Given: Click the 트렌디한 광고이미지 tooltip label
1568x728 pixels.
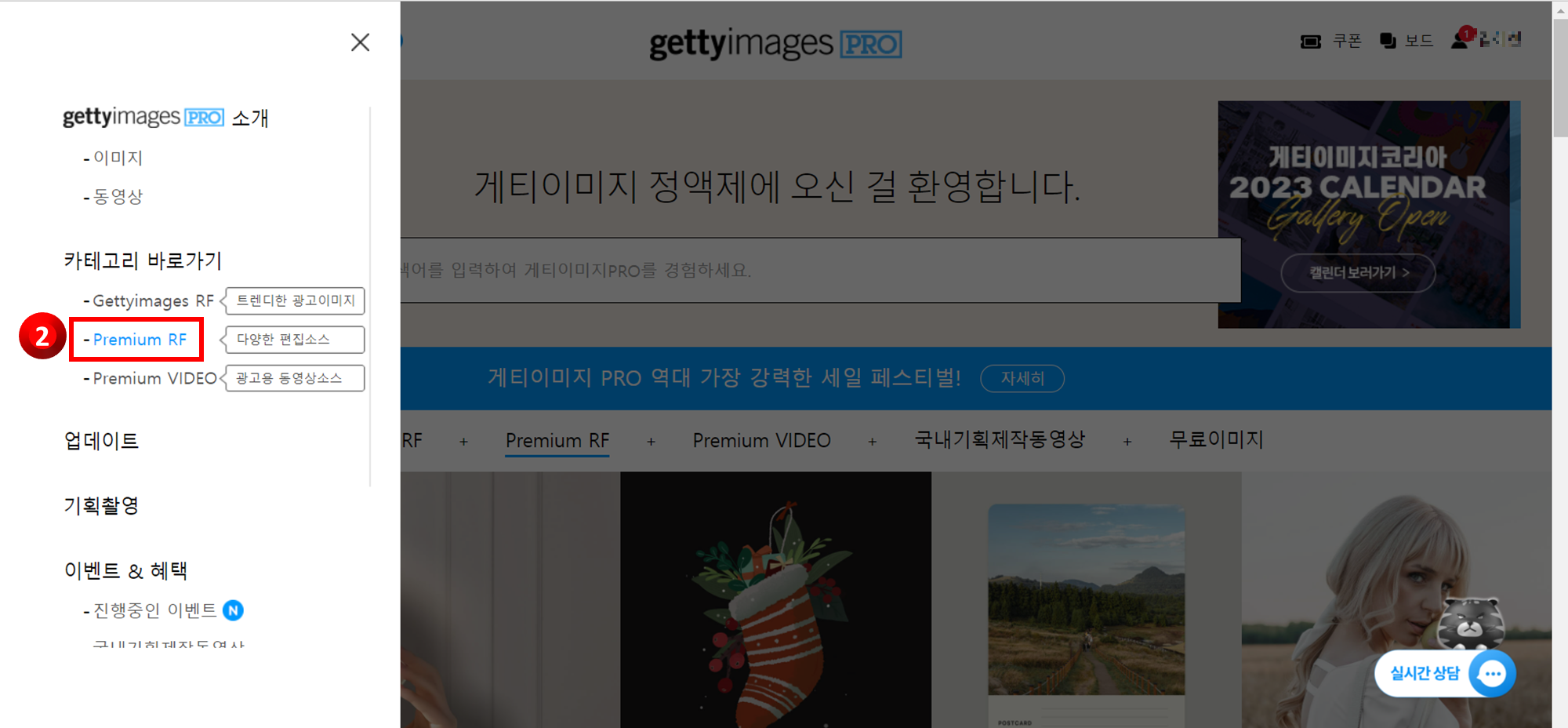Looking at the screenshot, I should (296, 300).
